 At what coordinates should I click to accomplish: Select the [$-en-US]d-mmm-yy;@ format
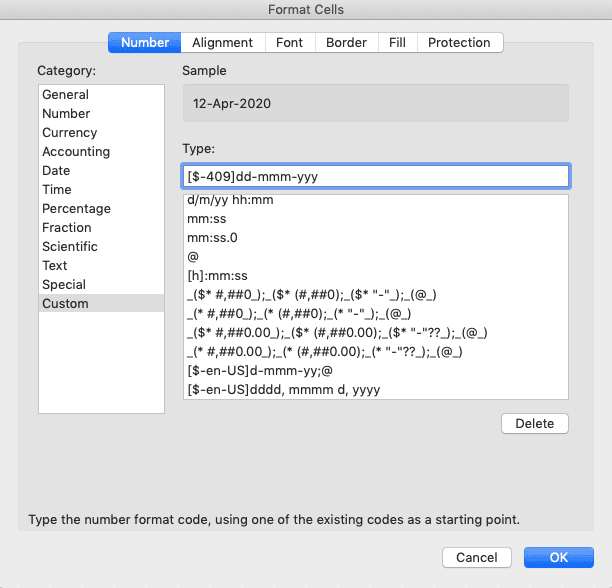[x=376, y=371]
